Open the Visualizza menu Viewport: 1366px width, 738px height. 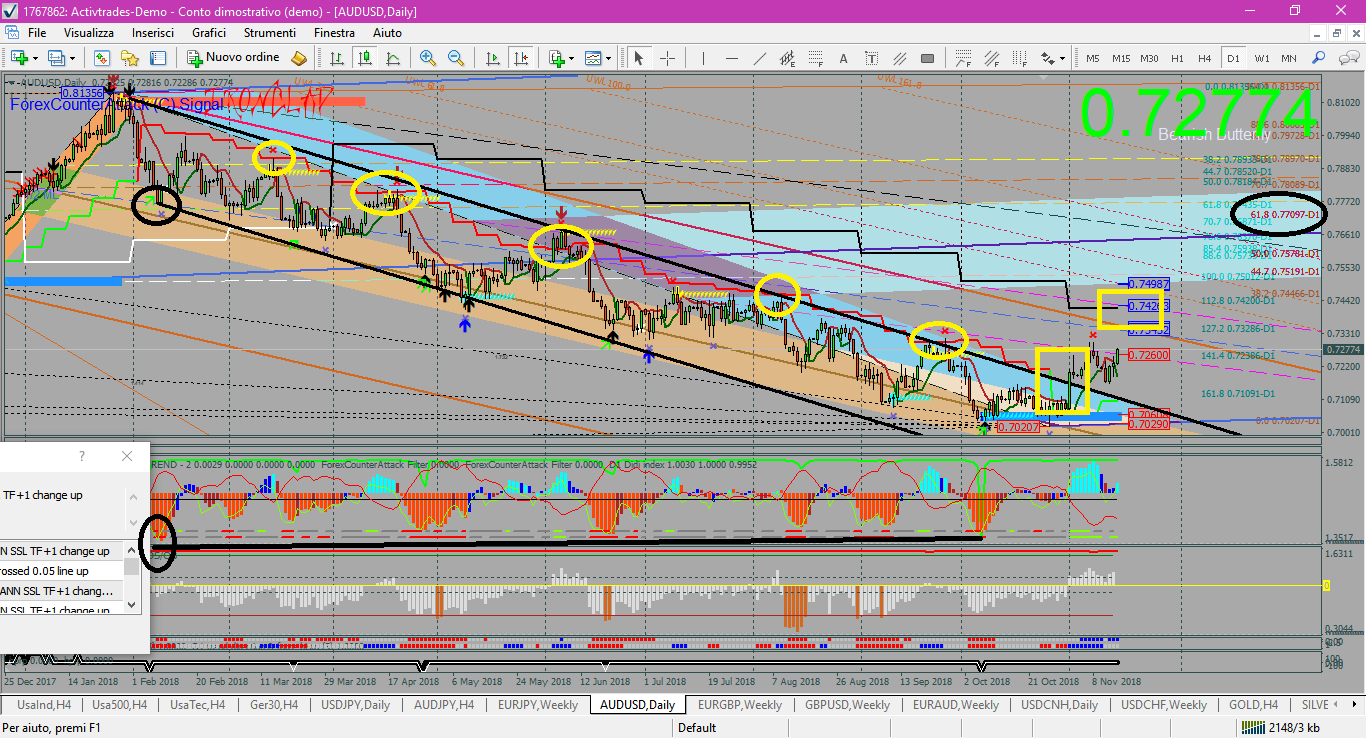[x=89, y=33]
